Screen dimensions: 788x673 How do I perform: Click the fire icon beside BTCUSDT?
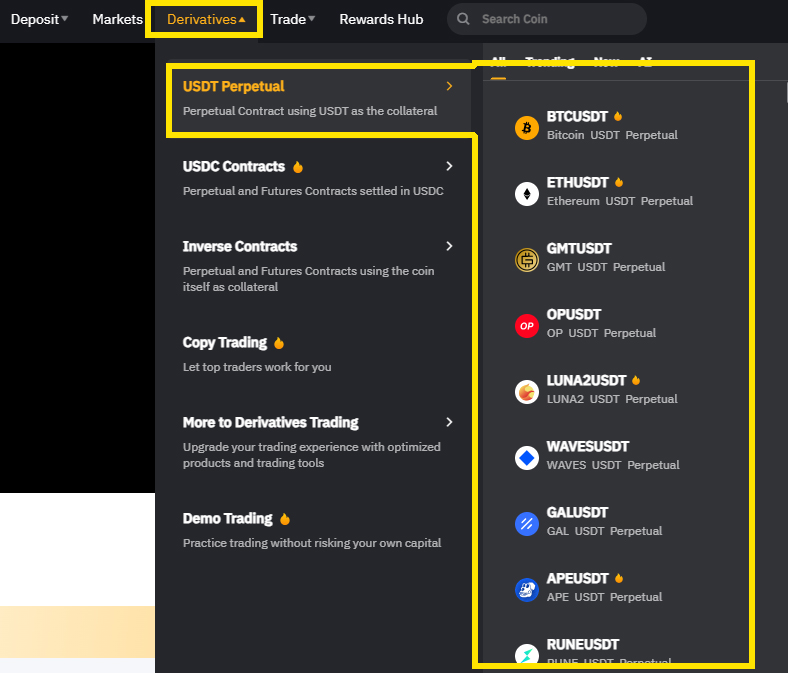[x=618, y=116]
